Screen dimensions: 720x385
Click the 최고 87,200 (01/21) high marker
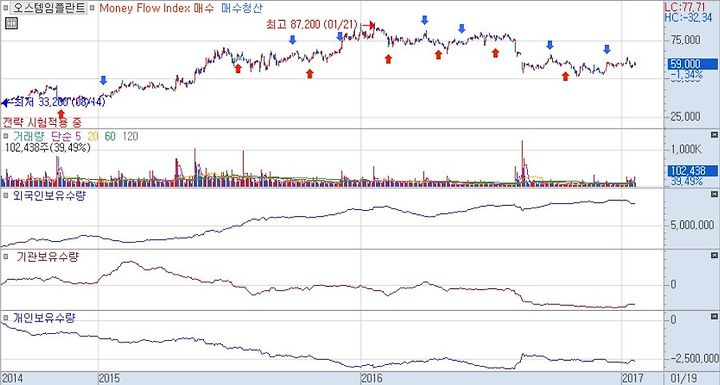pyautogui.click(x=312, y=24)
